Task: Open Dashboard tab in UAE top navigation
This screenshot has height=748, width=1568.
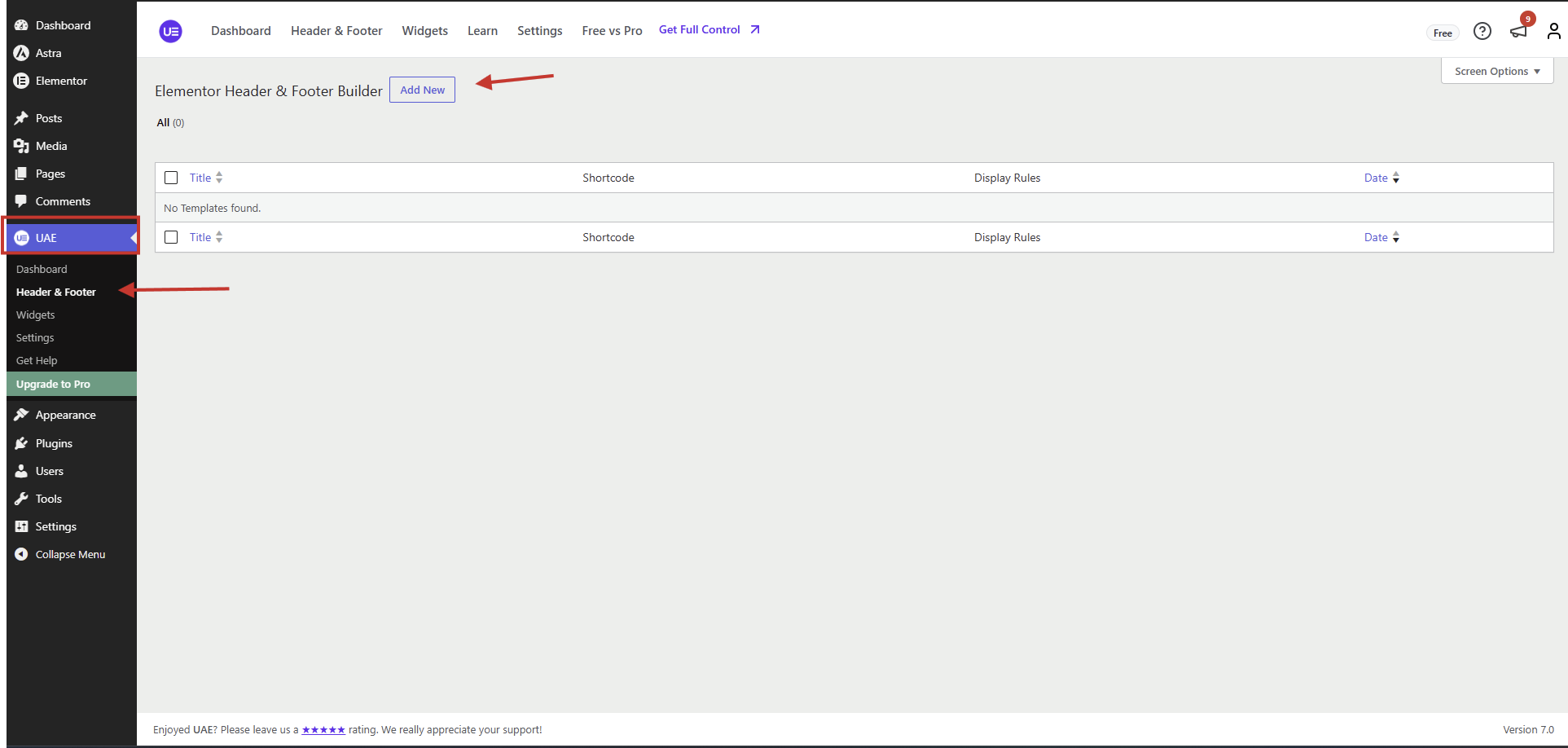Action: coord(241,31)
